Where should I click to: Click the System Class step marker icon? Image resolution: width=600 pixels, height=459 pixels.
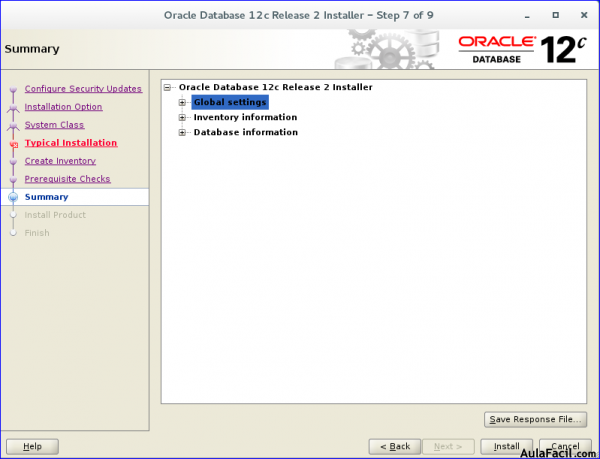pyautogui.click(x=13, y=125)
